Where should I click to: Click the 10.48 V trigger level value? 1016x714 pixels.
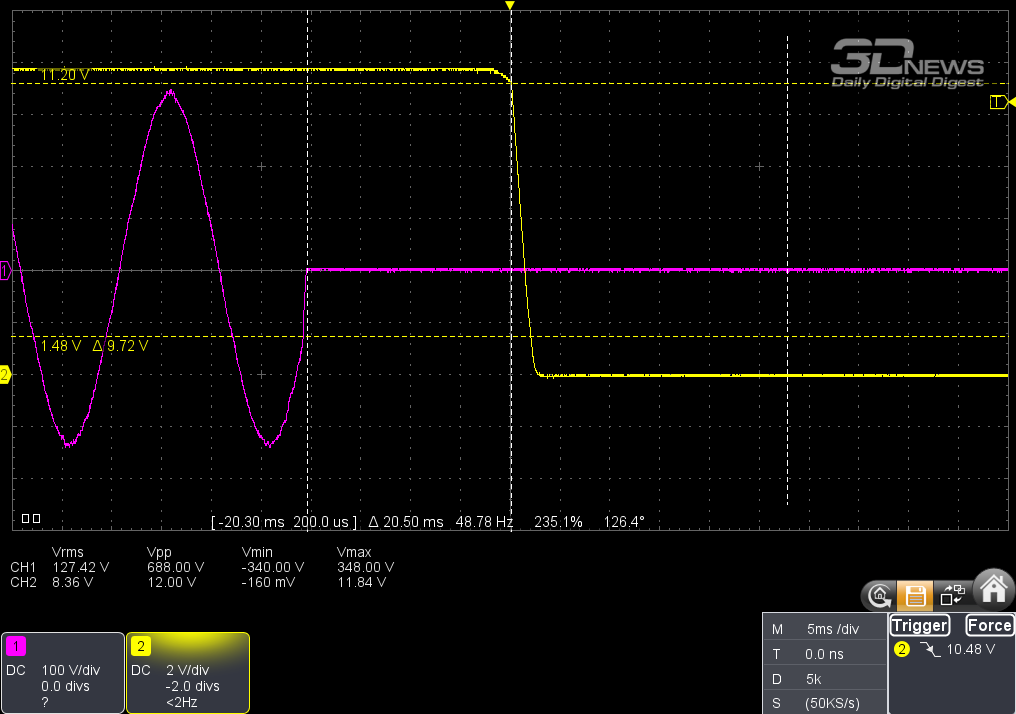(x=970, y=649)
